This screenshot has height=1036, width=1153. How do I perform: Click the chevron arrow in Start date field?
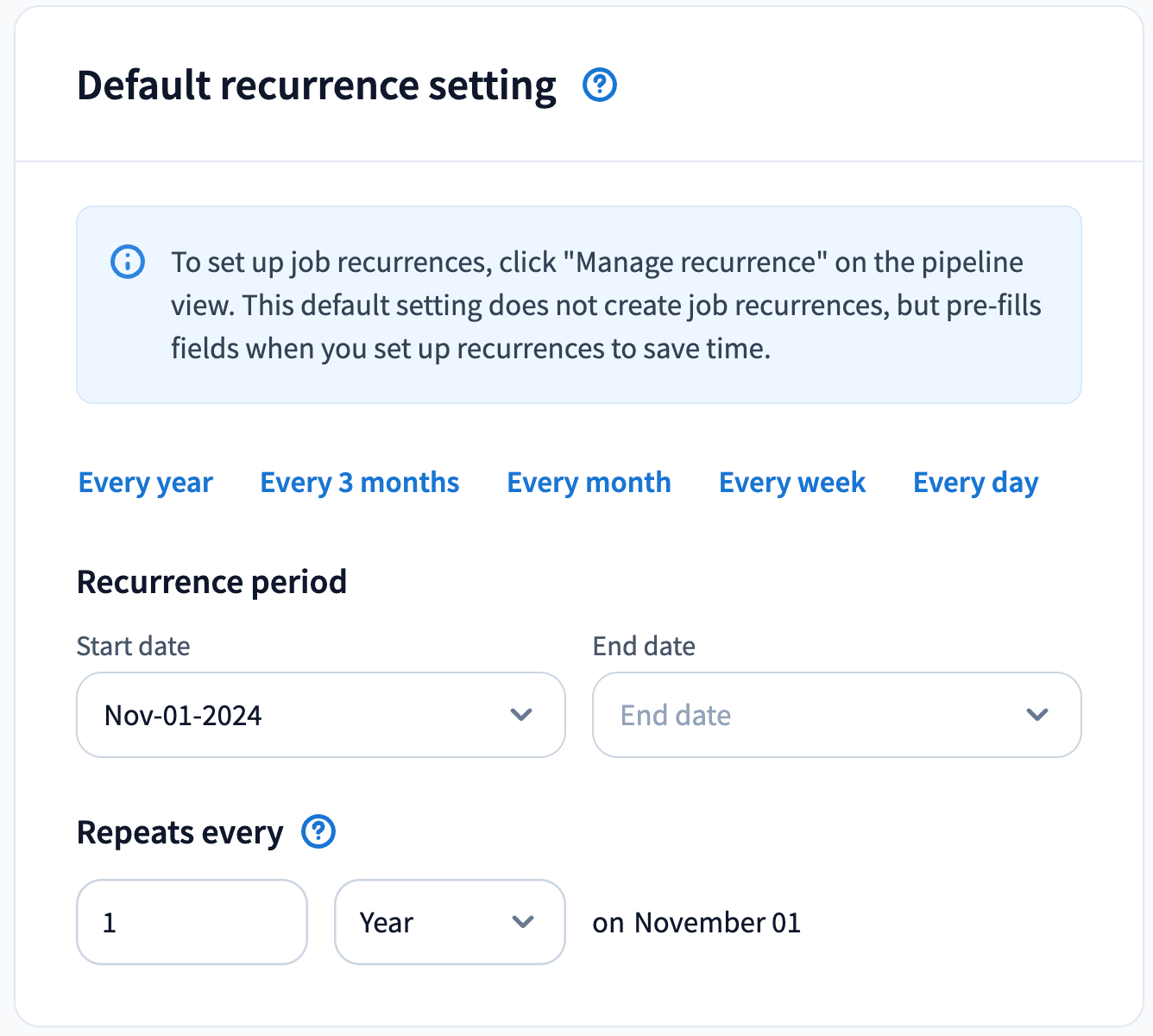[x=521, y=715]
